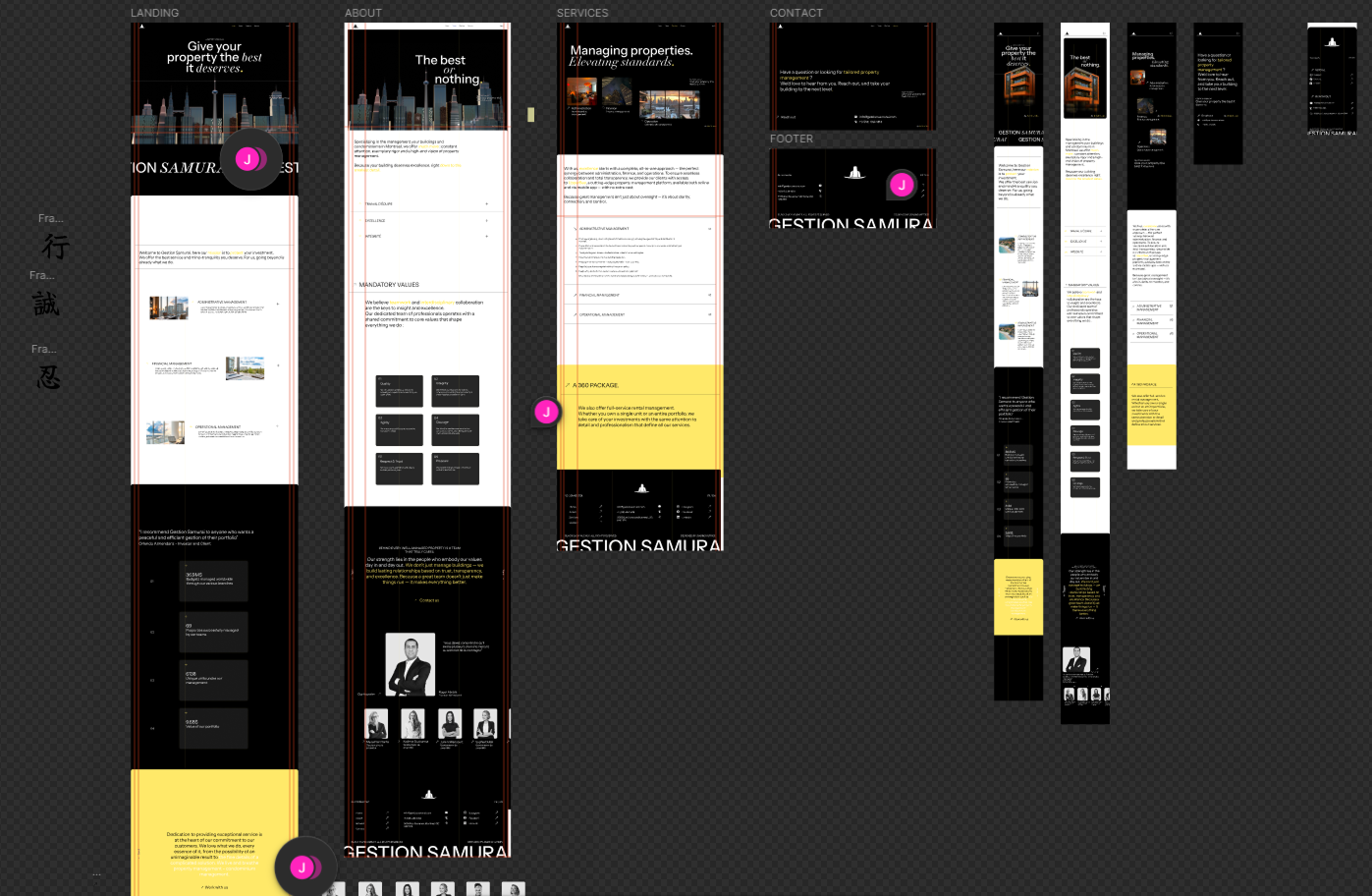Viewport: 1372px width, 896px height.
Task: Select the 誠 kanji glyph on the canvas
Action: [x=46, y=305]
